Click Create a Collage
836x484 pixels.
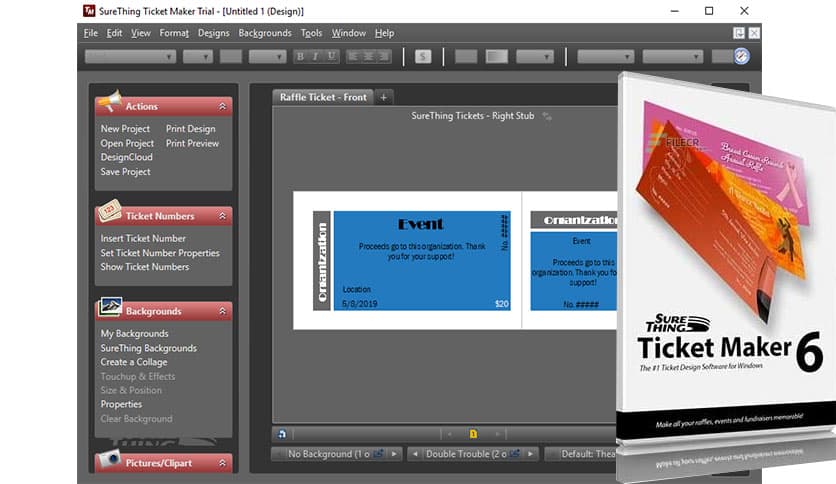[134, 362]
